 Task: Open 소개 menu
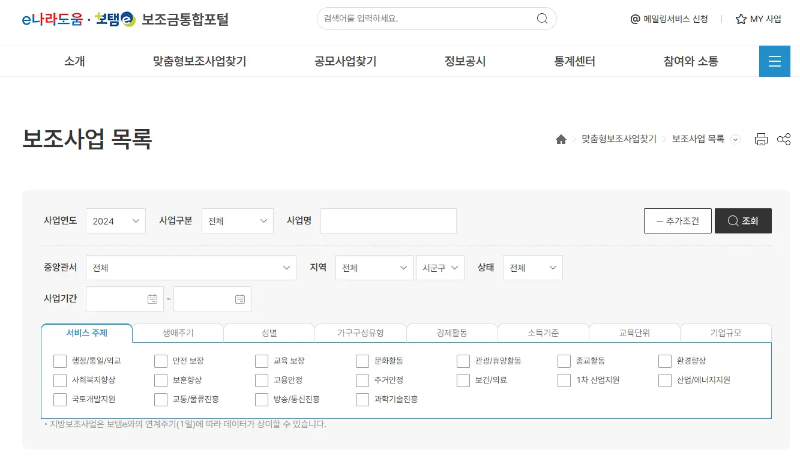74,61
